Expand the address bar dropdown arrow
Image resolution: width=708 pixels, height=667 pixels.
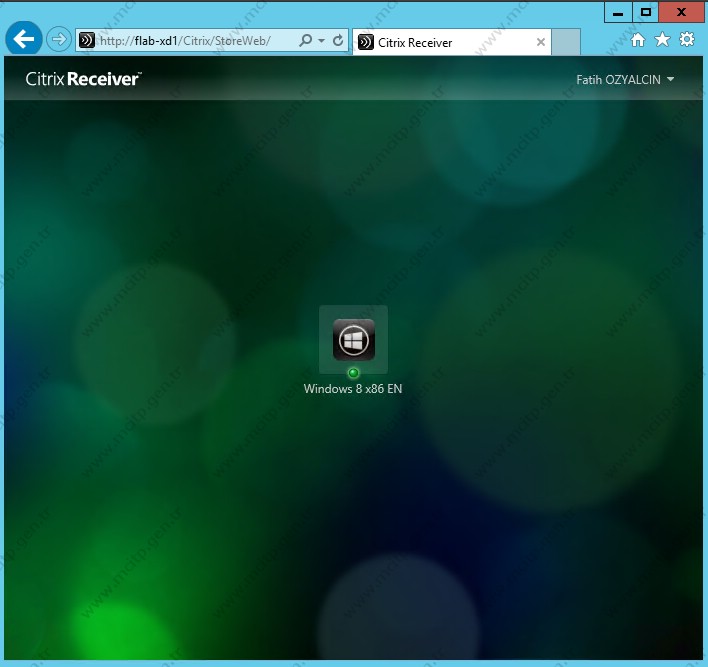[321, 41]
